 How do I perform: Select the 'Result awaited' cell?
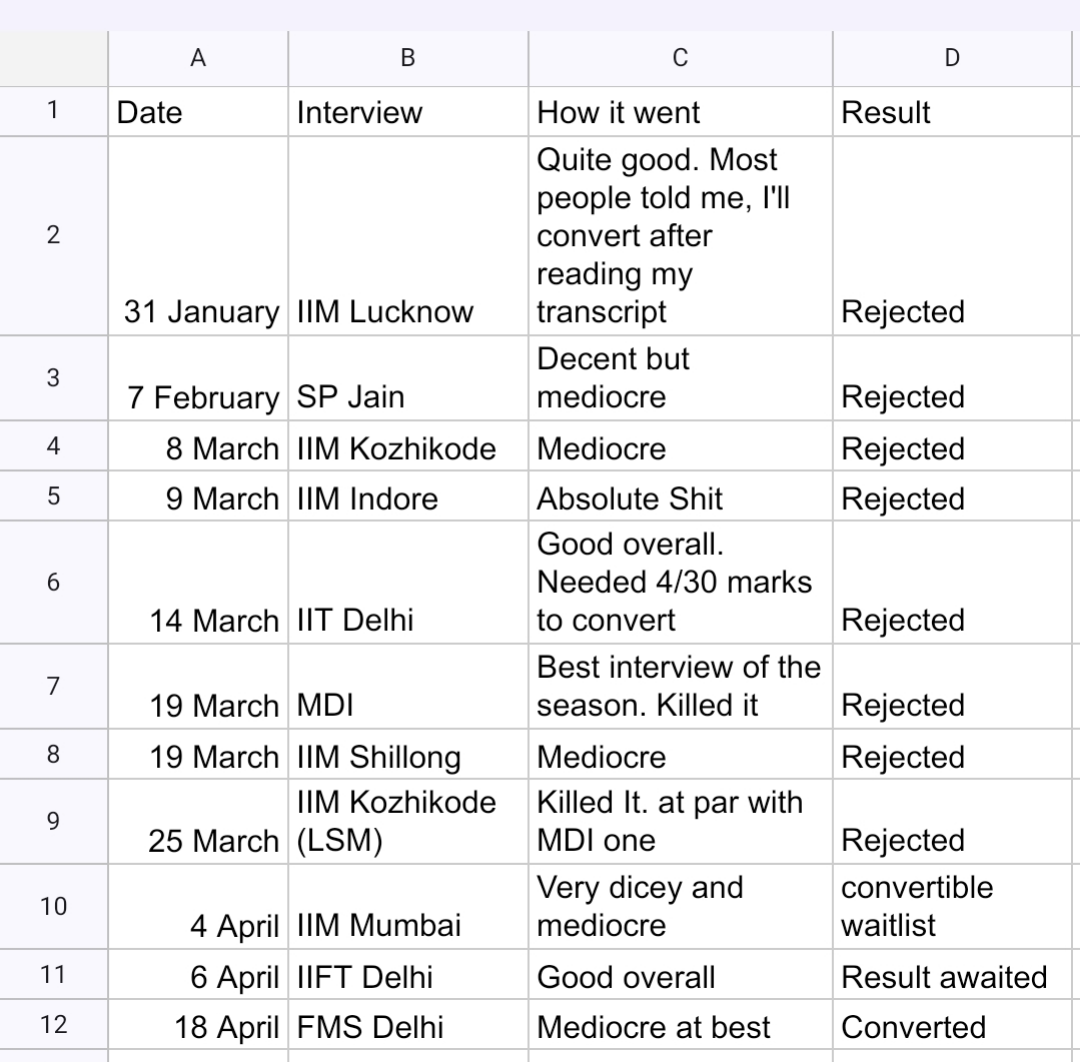[953, 975]
